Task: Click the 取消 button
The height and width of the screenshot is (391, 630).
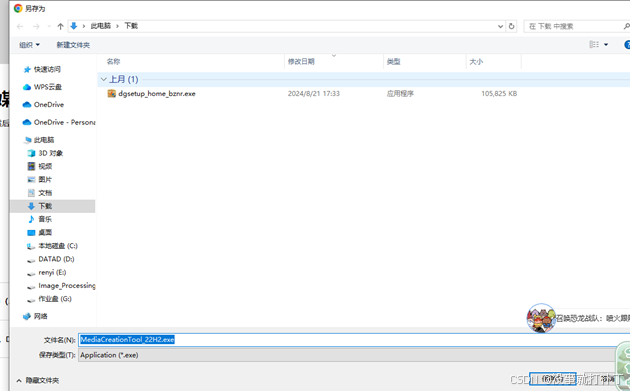Action: pos(607,379)
